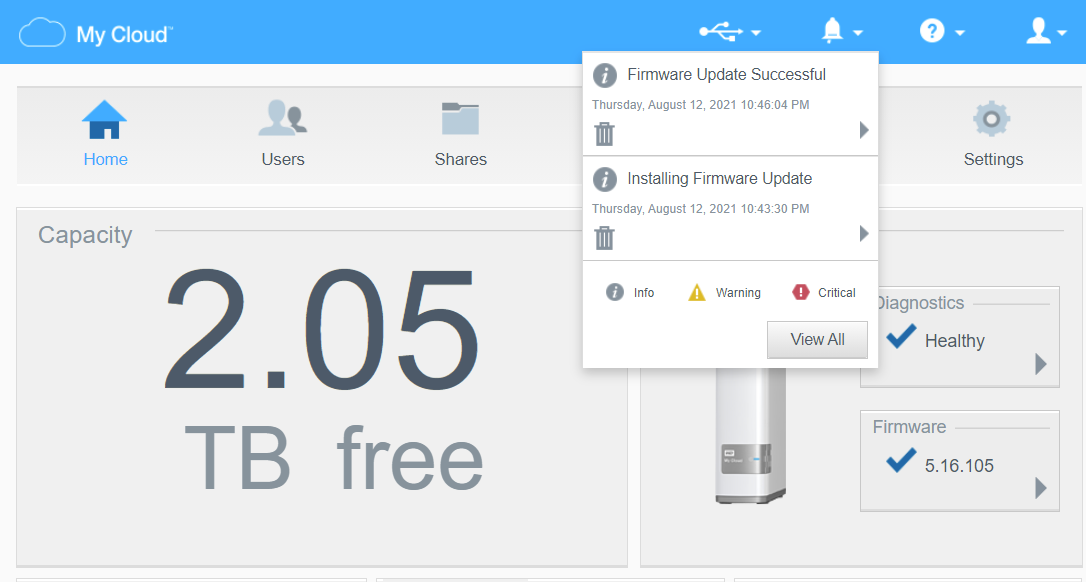
Task: Click the Home house icon
Action: [105, 119]
